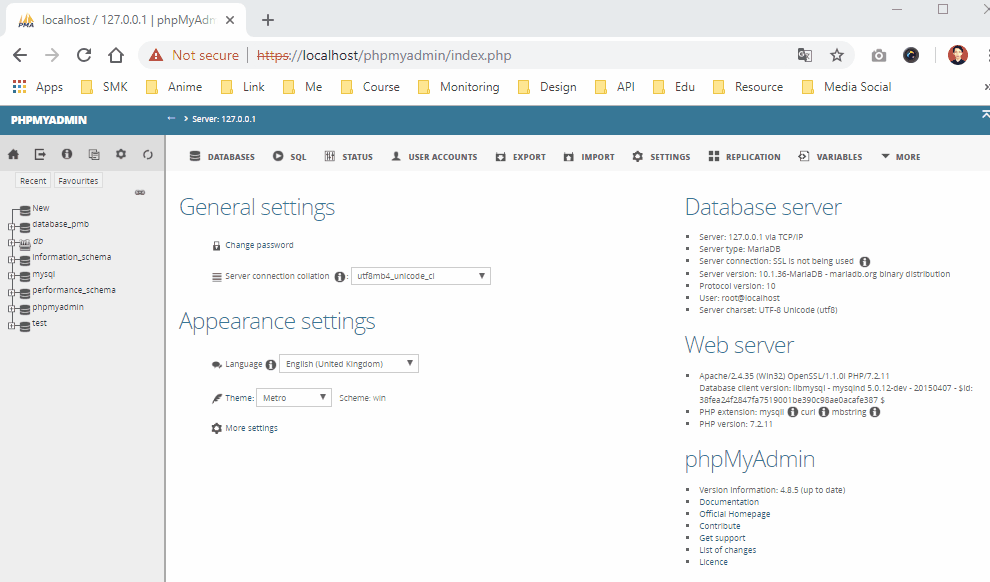This screenshot has width=990, height=582.
Task: Click the link chain icon above database tree
Action: pos(140,192)
